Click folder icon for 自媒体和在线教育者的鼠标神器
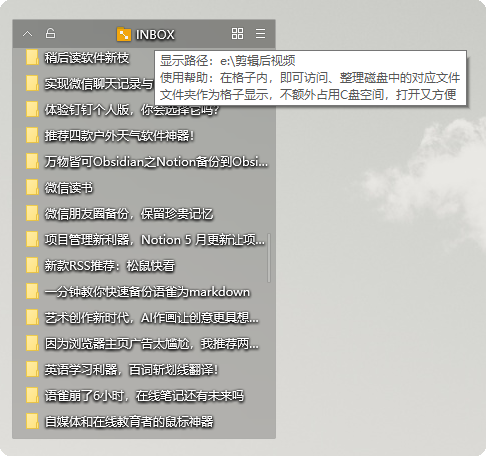 (32, 421)
